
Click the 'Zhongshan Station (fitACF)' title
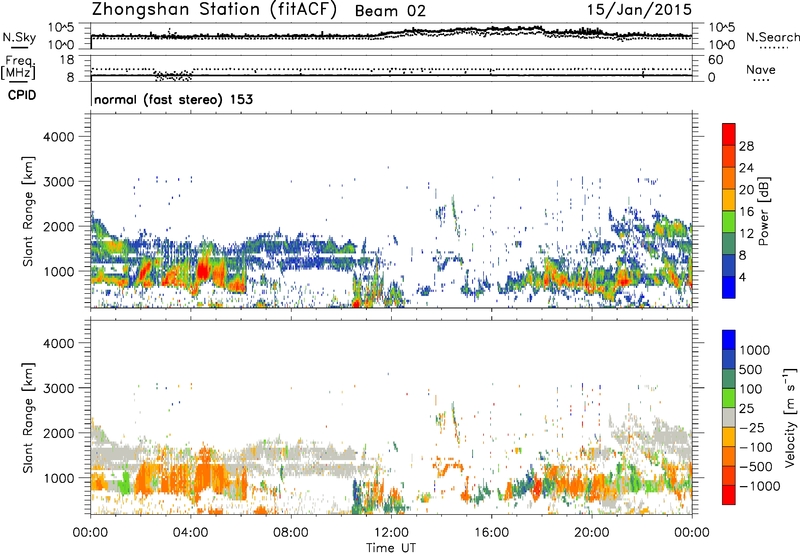click(214, 10)
